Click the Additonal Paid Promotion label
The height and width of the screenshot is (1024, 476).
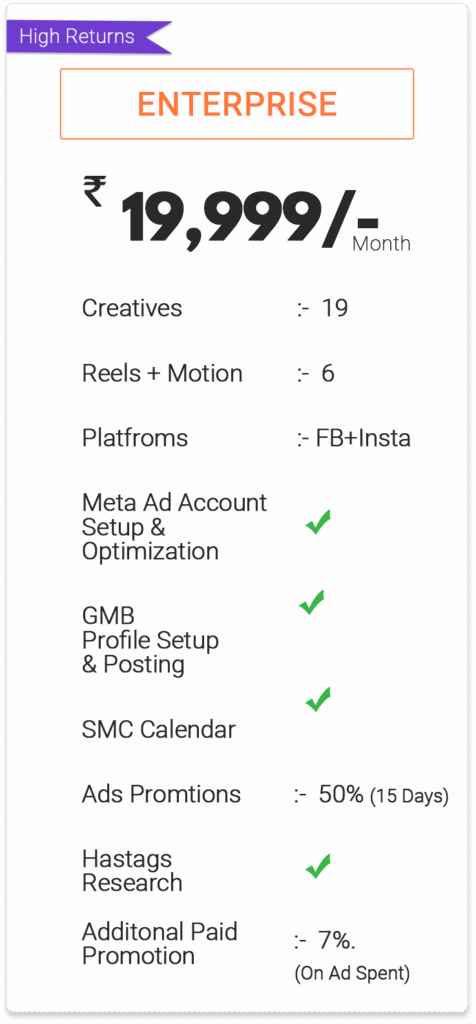pyautogui.click(x=159, y=943)
